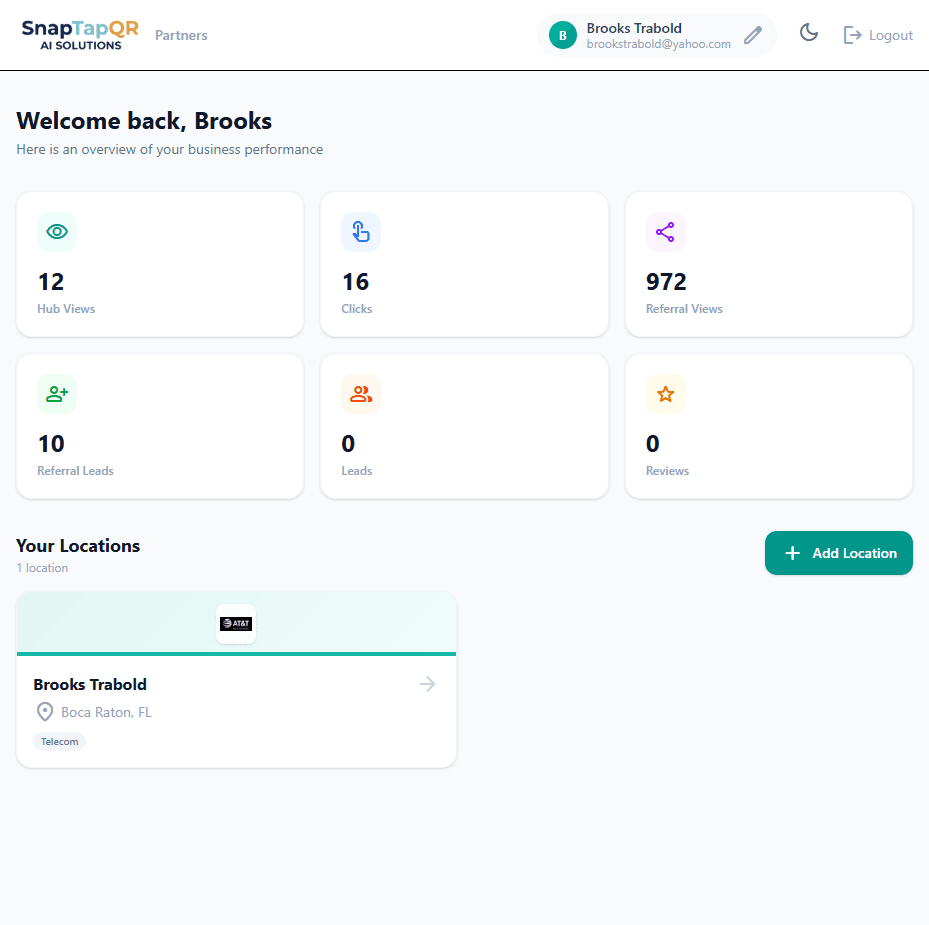Click the location pin icon near Boca Raton
The height and width of the screenshot is (925, 929).
[44, 711]
